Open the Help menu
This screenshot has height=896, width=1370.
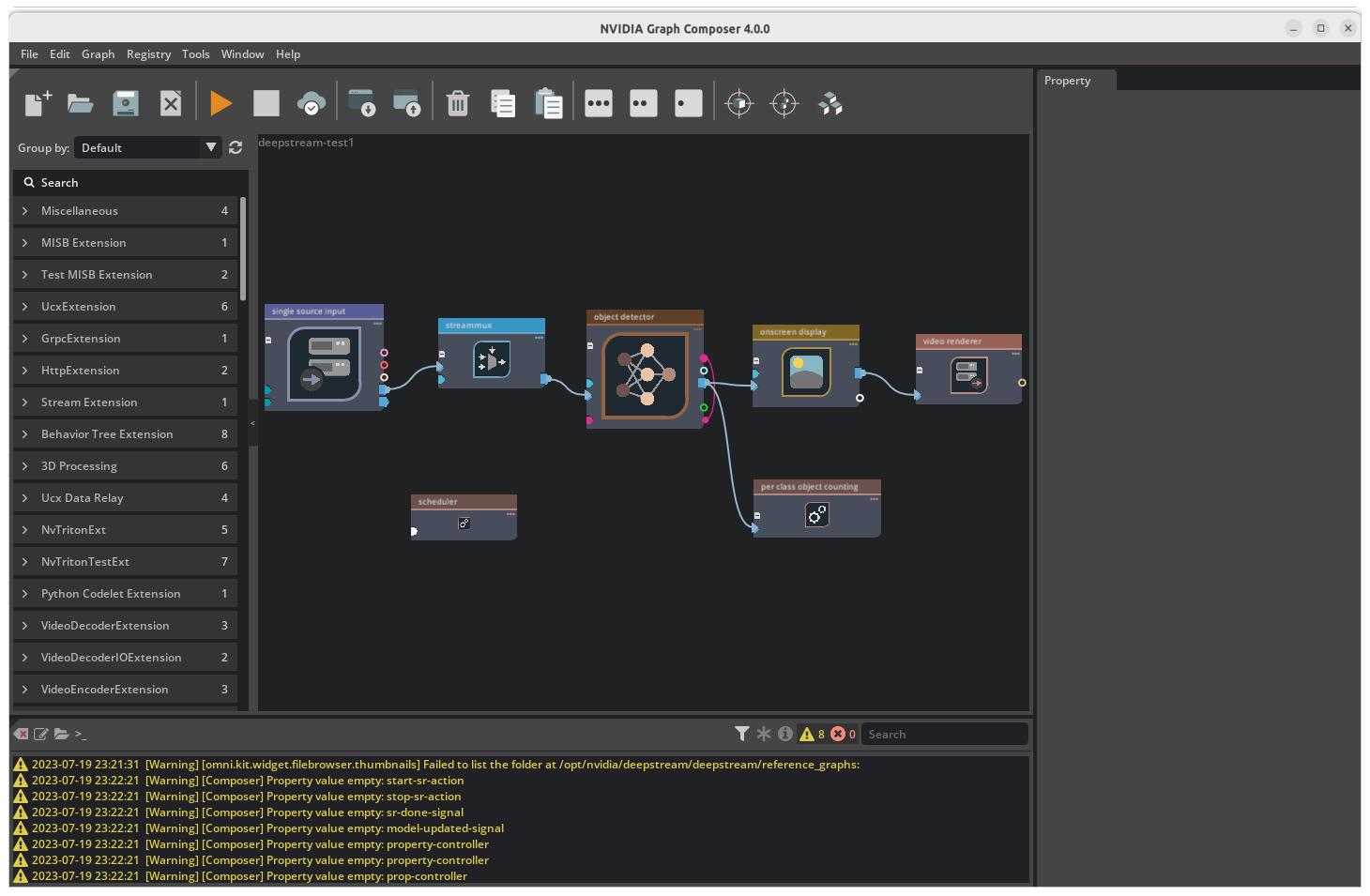[x=288, y=54]
